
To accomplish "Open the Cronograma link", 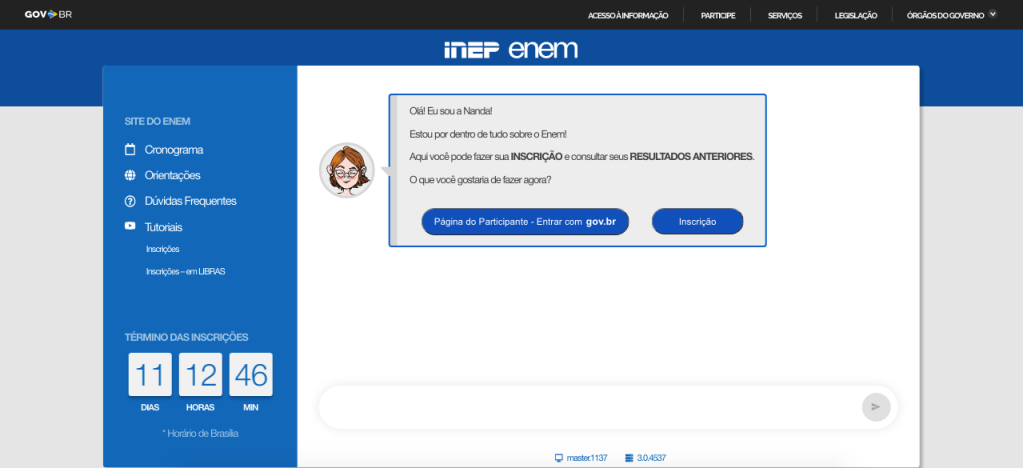I will [174, 150].
